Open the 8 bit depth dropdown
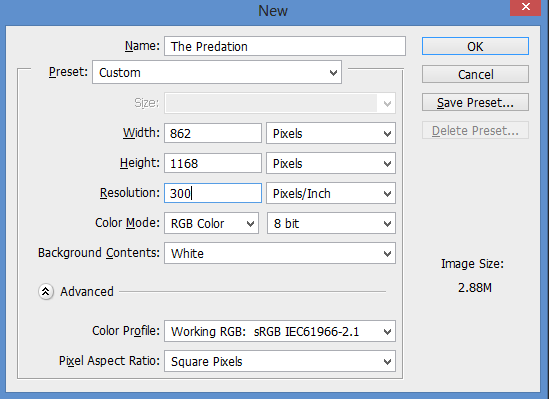 331,223
